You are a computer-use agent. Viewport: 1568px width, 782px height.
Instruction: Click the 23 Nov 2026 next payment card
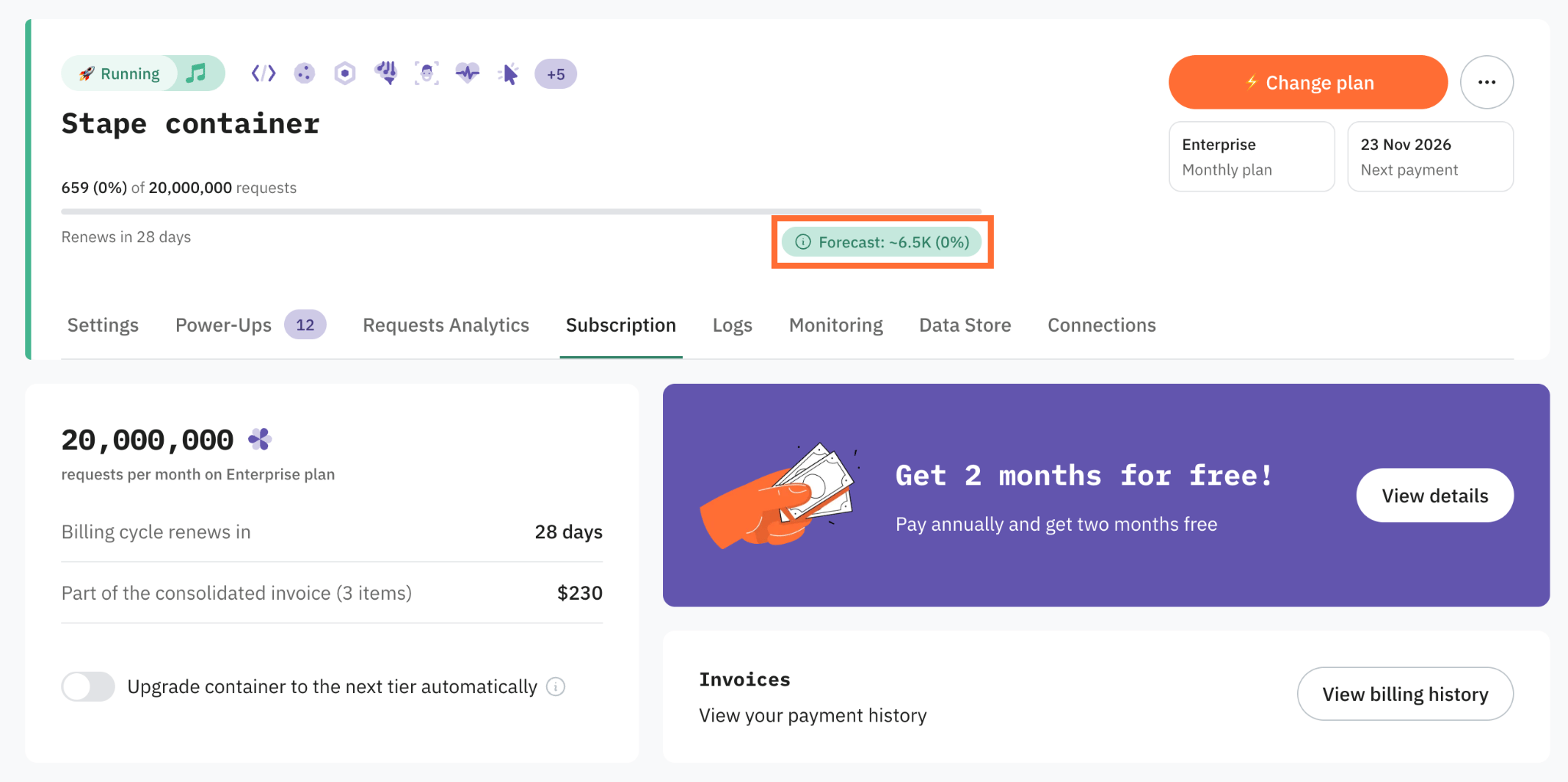tap(1430, 156)
